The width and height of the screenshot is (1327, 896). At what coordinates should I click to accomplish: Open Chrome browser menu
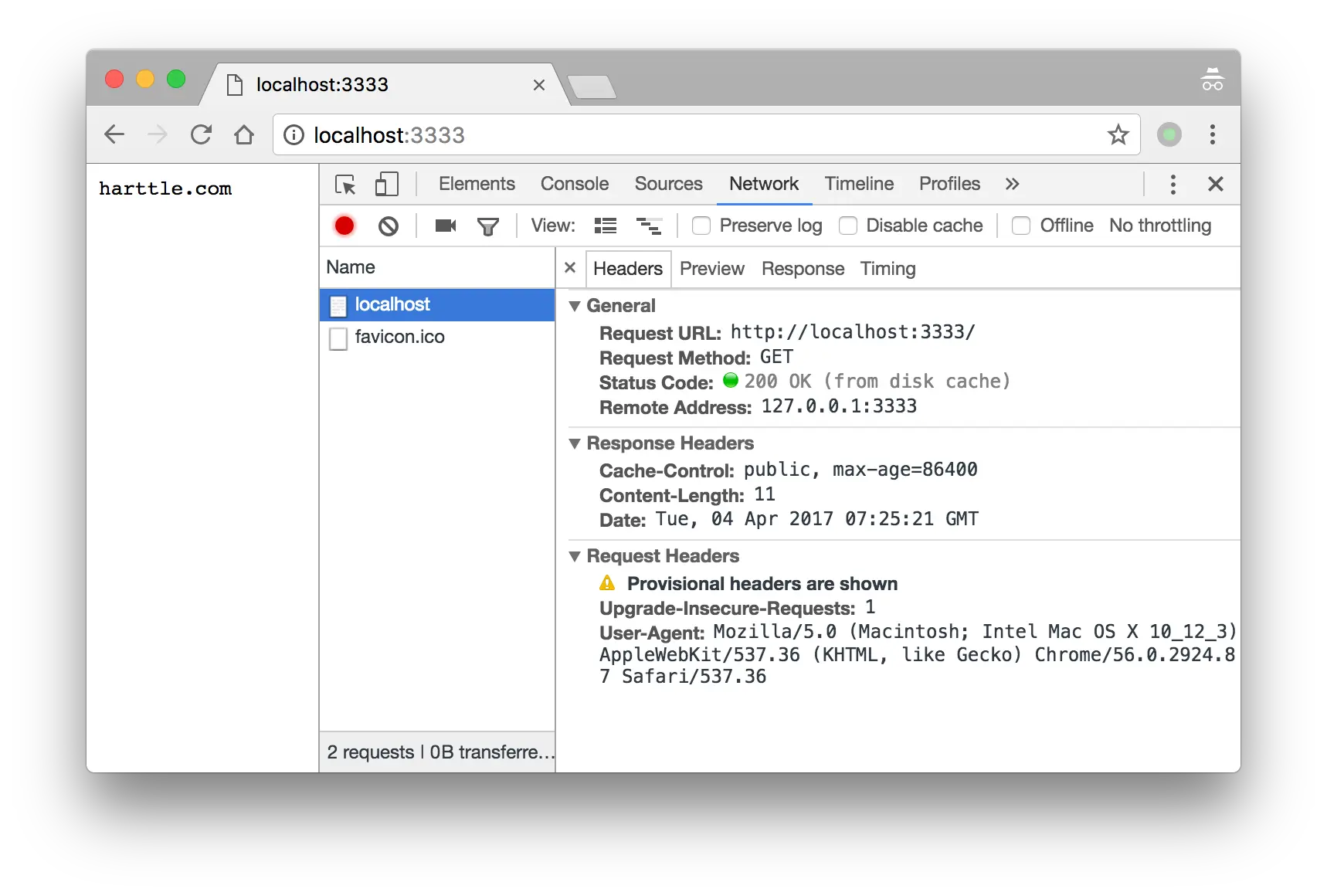point(1213,134)
